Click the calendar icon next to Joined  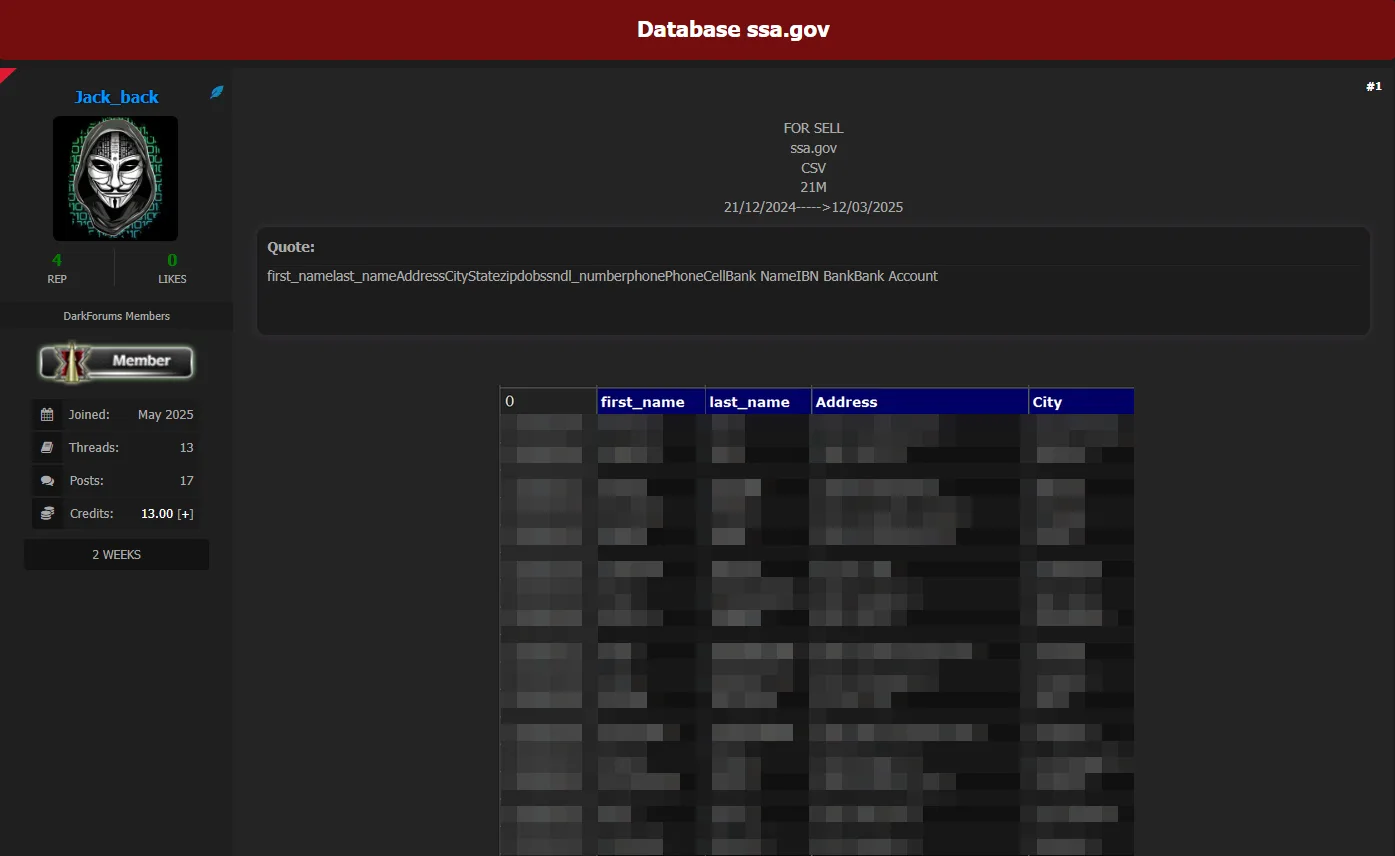click(47, 414)
